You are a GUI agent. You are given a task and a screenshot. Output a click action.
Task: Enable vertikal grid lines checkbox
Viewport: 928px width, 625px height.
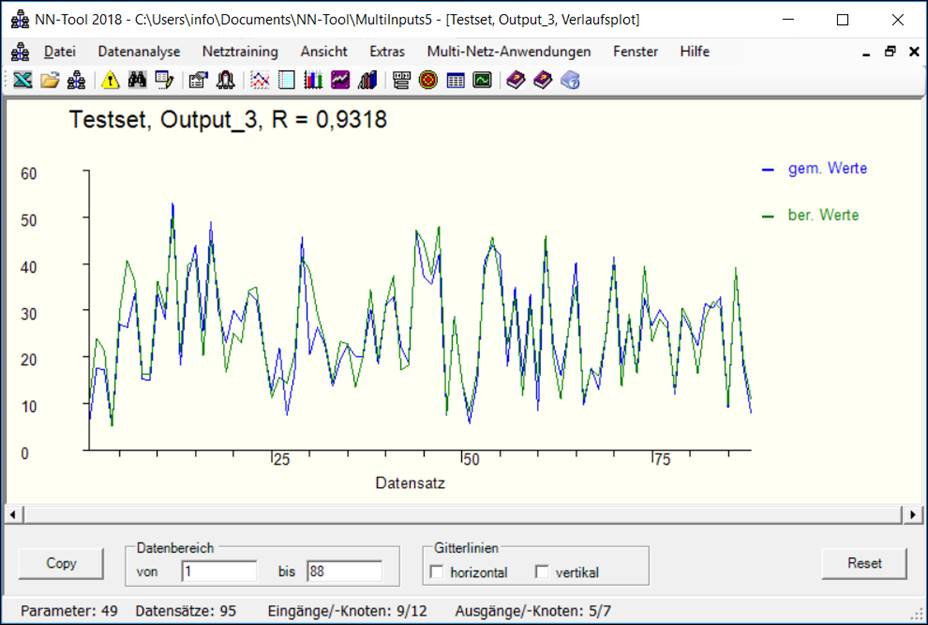tap(542, 572)
